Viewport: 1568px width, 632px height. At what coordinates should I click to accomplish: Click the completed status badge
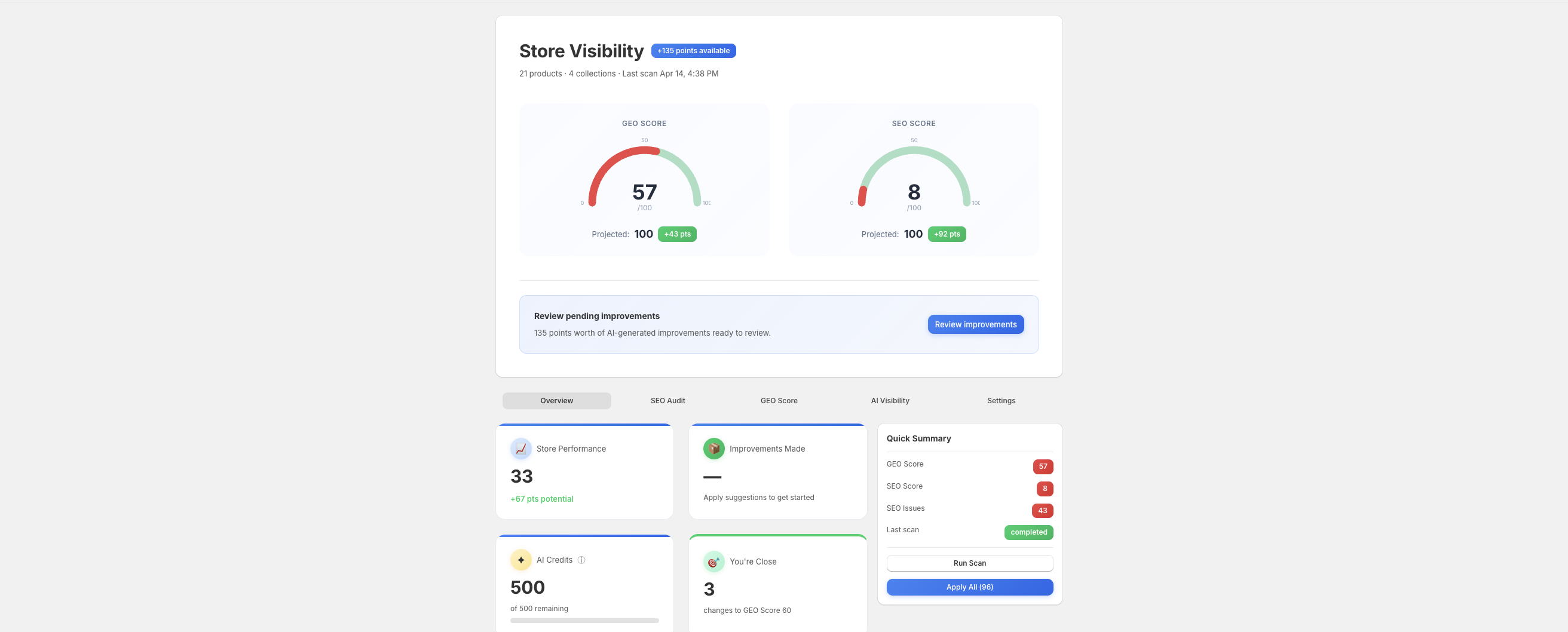[1028, 532]
